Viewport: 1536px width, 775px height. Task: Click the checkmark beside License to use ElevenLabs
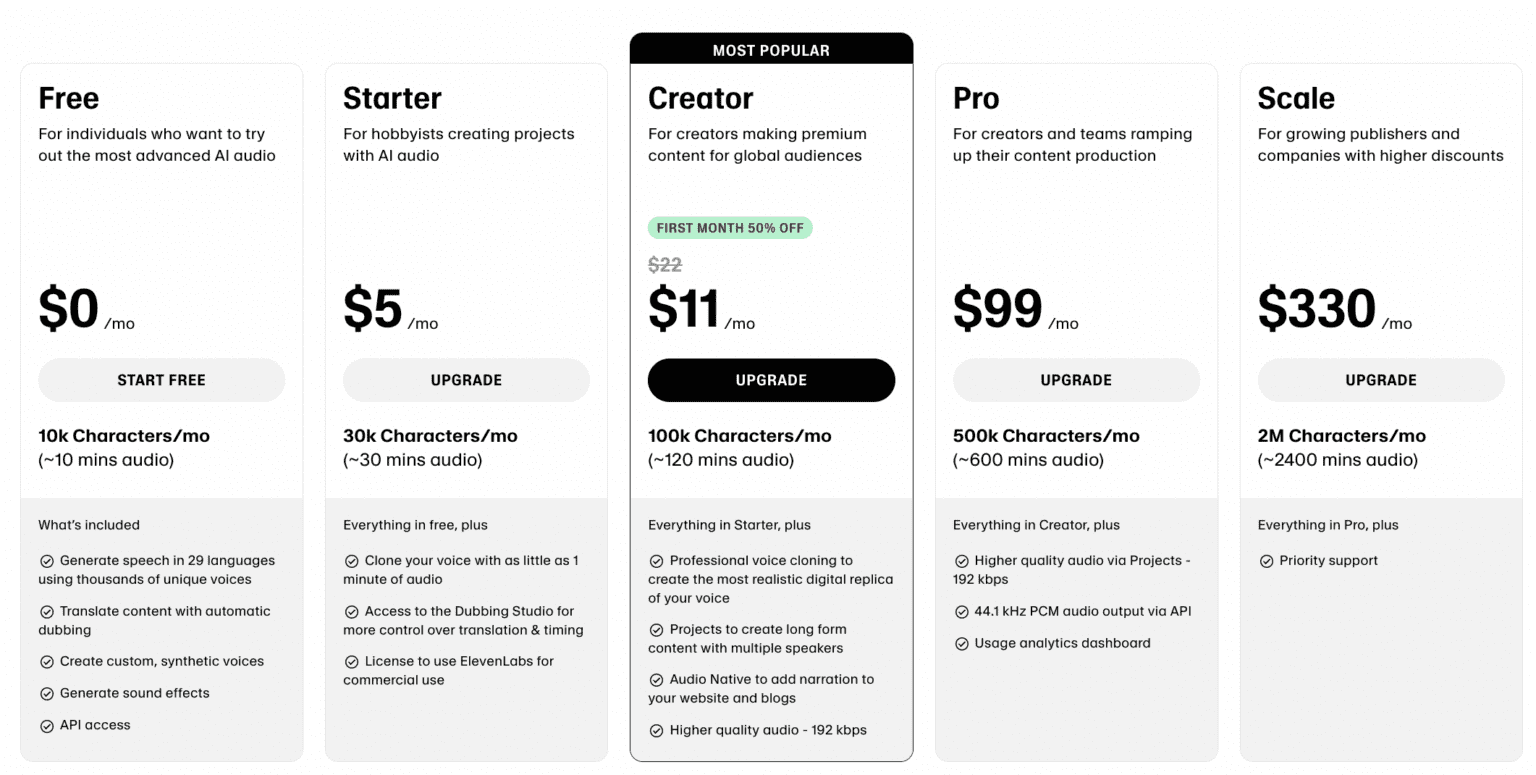[x=352, y=662]
